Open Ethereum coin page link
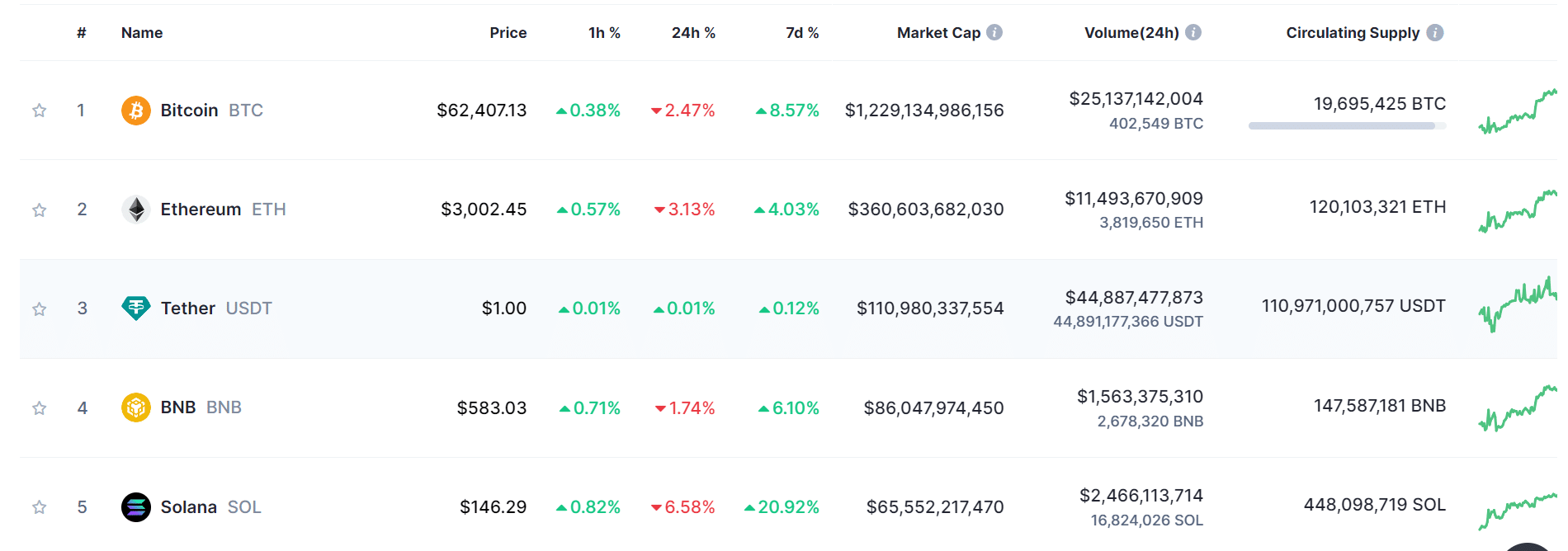 (223, 210)
